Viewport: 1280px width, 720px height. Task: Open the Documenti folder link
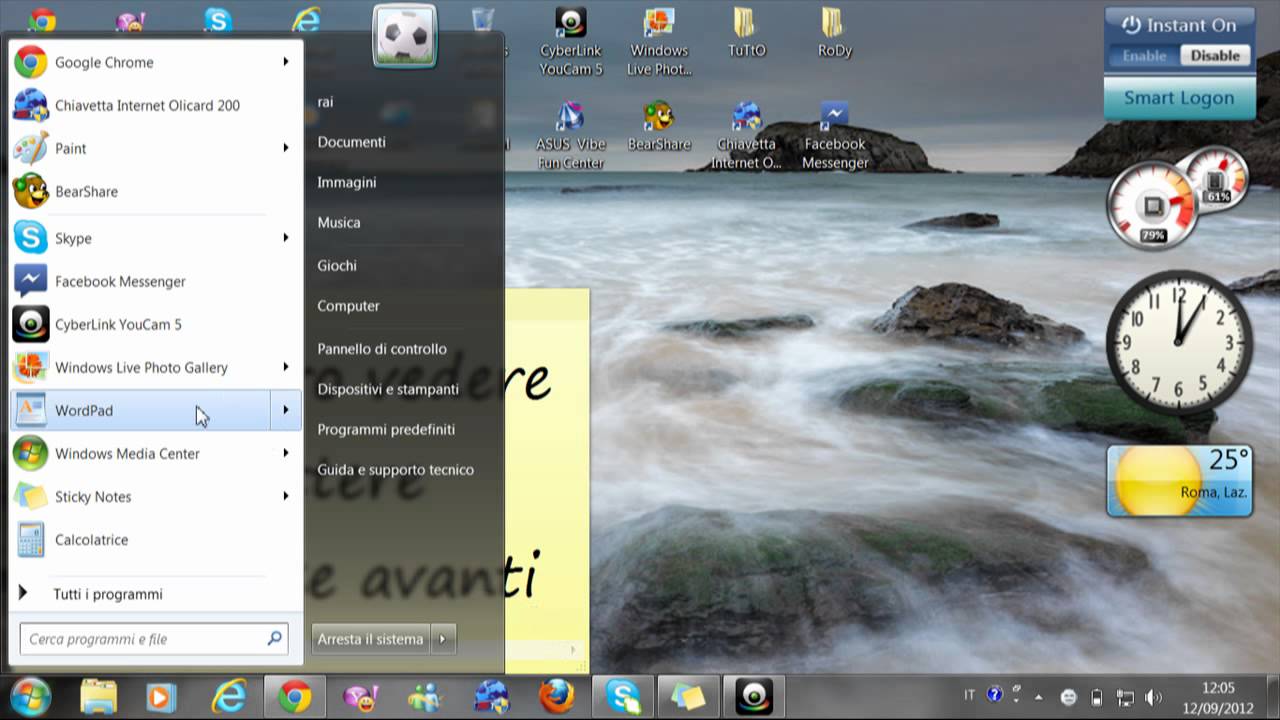(351, 142)
